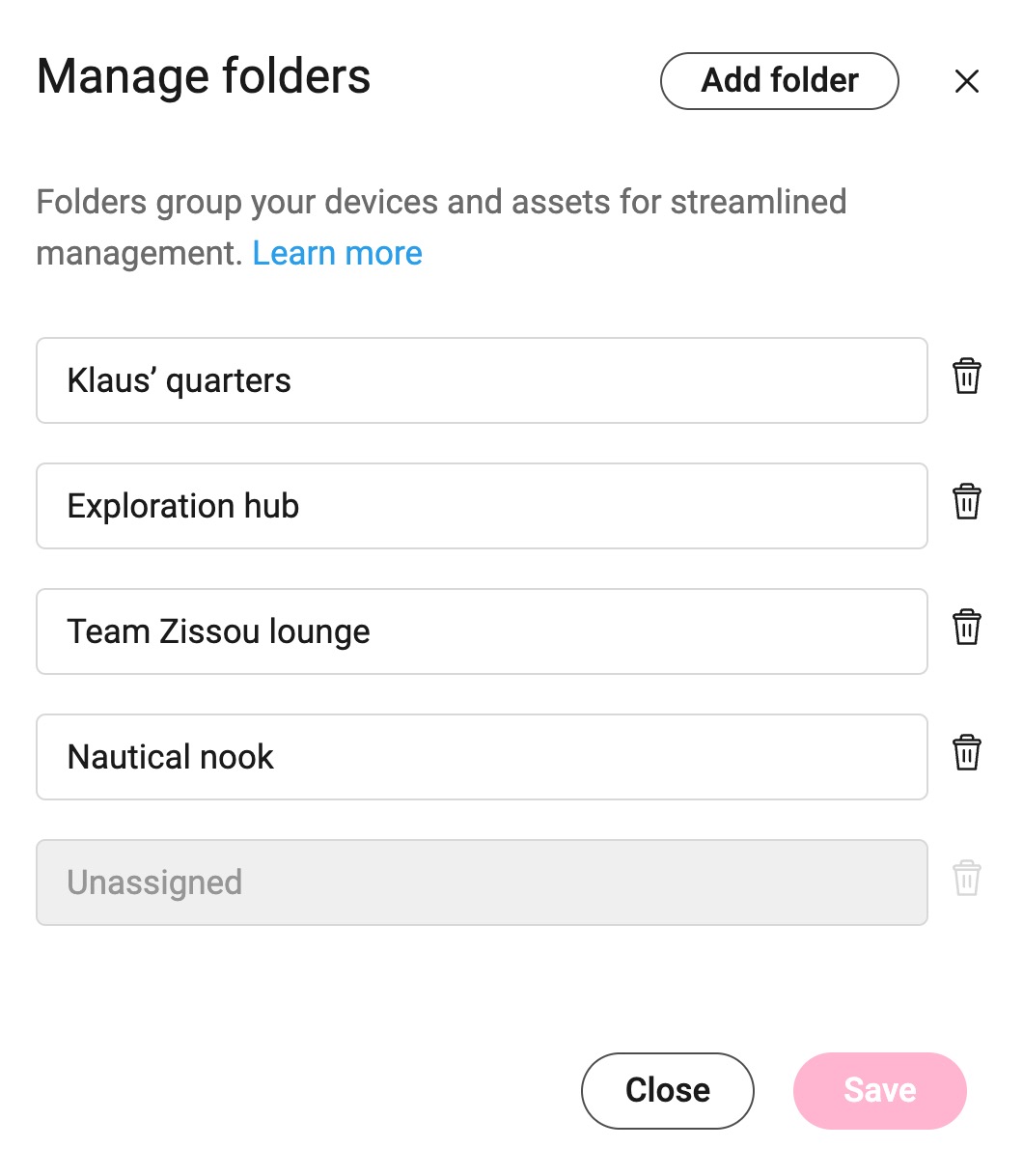Screen dimensions: 1023x1176
Task: Click the Add folder pill-shaped control
Action: 779,81
